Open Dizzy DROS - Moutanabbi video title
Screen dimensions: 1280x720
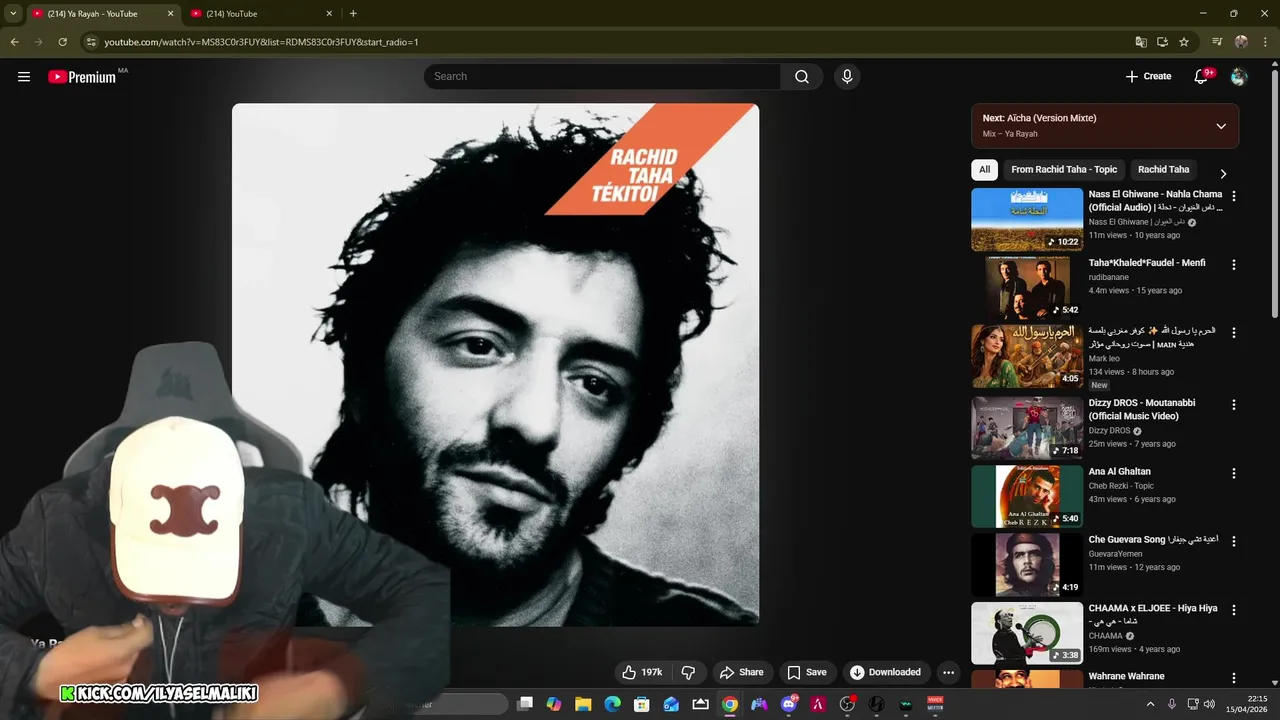click(x=1142, y=409)
